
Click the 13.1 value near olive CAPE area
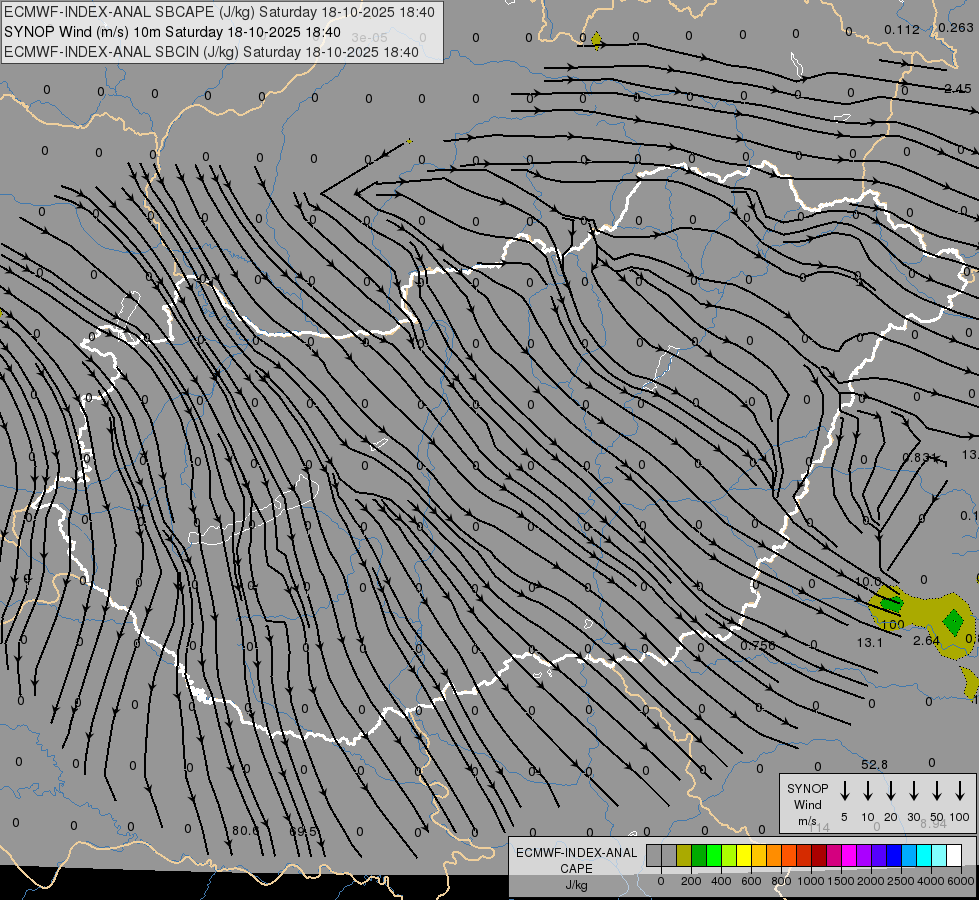[x=870, y=642]
